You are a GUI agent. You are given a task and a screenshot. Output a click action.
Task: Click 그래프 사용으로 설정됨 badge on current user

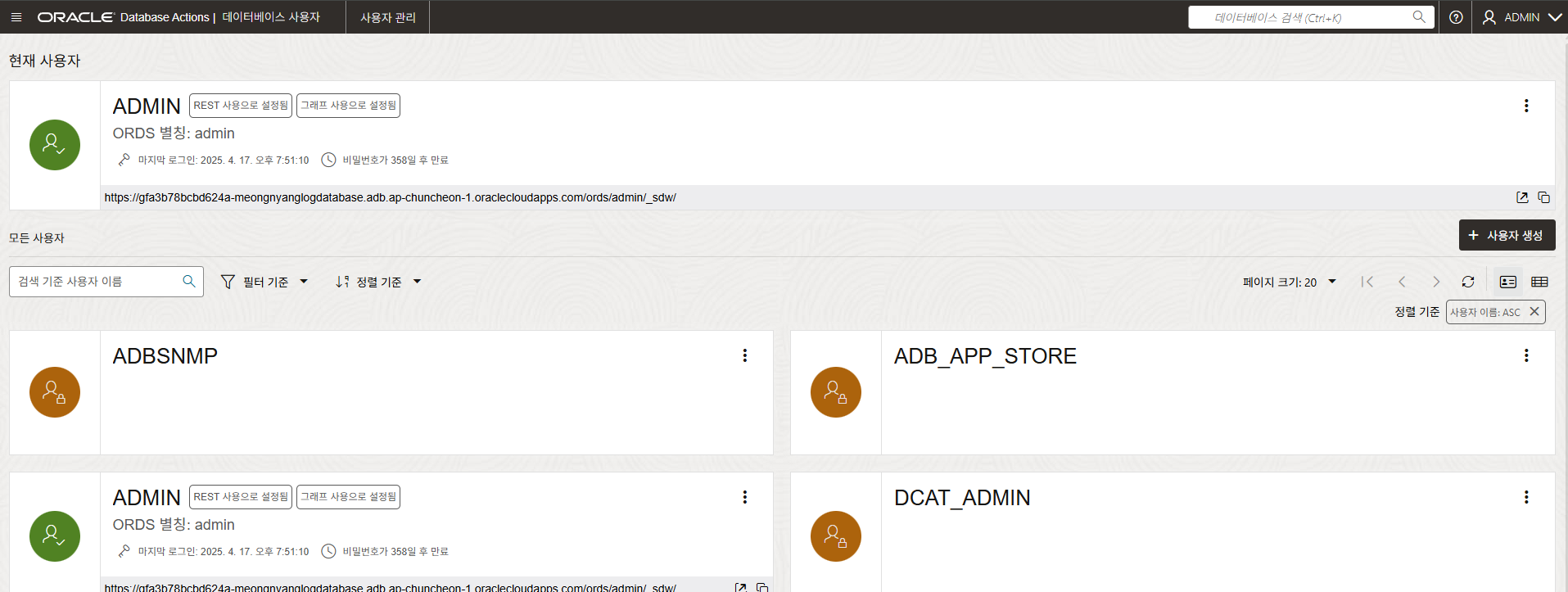pos(348,106)
